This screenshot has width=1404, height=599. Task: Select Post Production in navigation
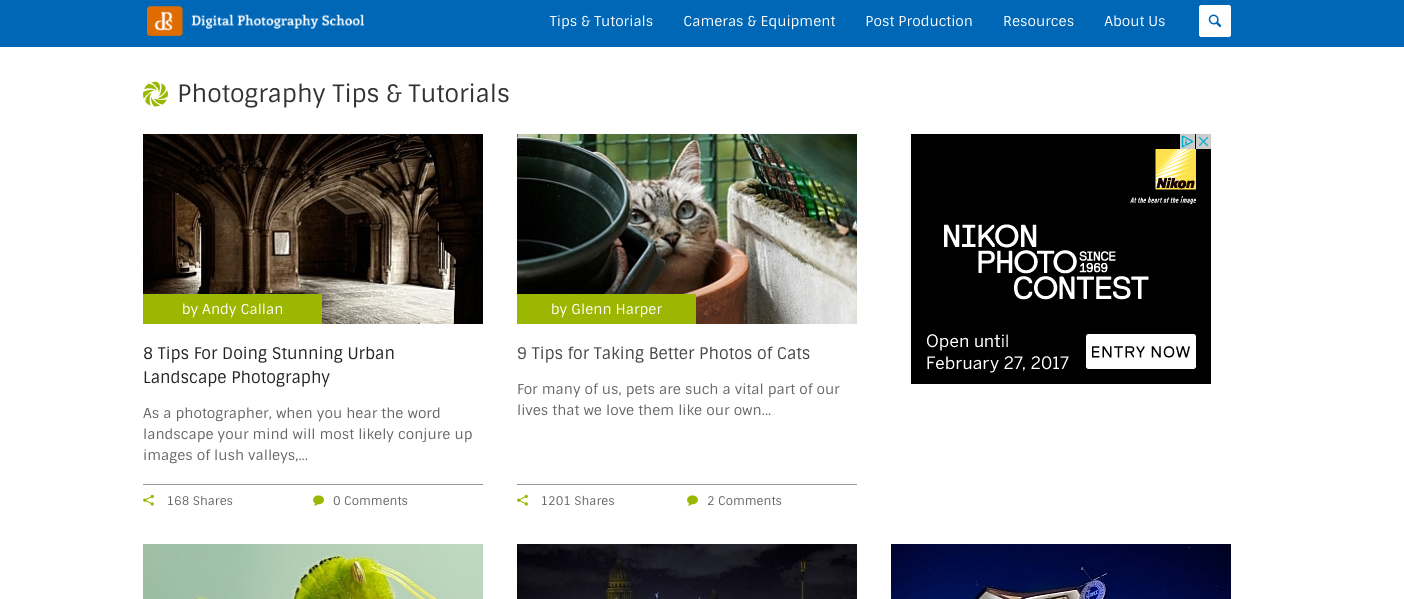pyautogui.click(x=919, y=21)
